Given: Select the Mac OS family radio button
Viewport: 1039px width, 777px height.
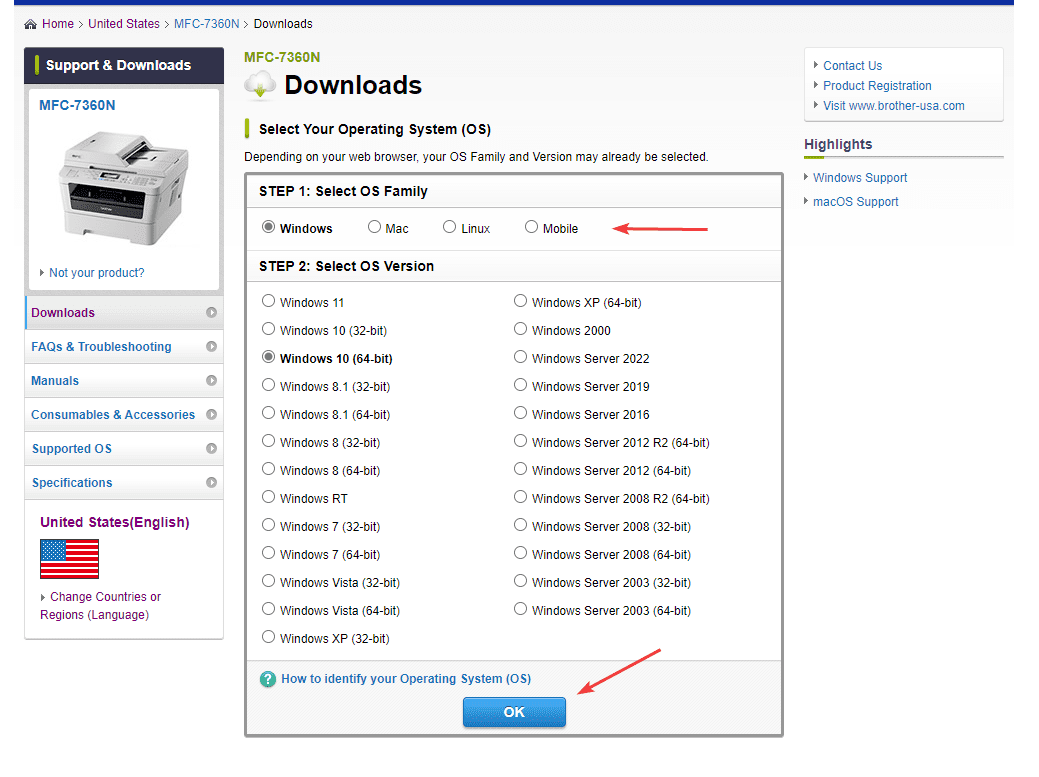Looking at the screenshot, I should 374,226.
